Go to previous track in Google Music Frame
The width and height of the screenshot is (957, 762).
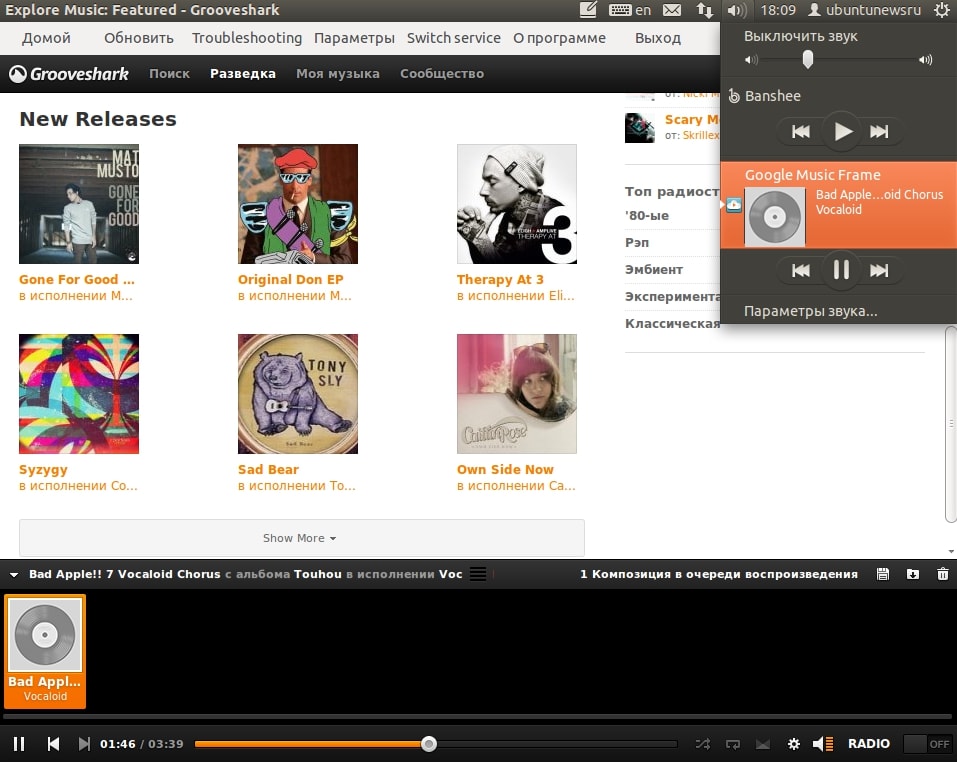801,270
